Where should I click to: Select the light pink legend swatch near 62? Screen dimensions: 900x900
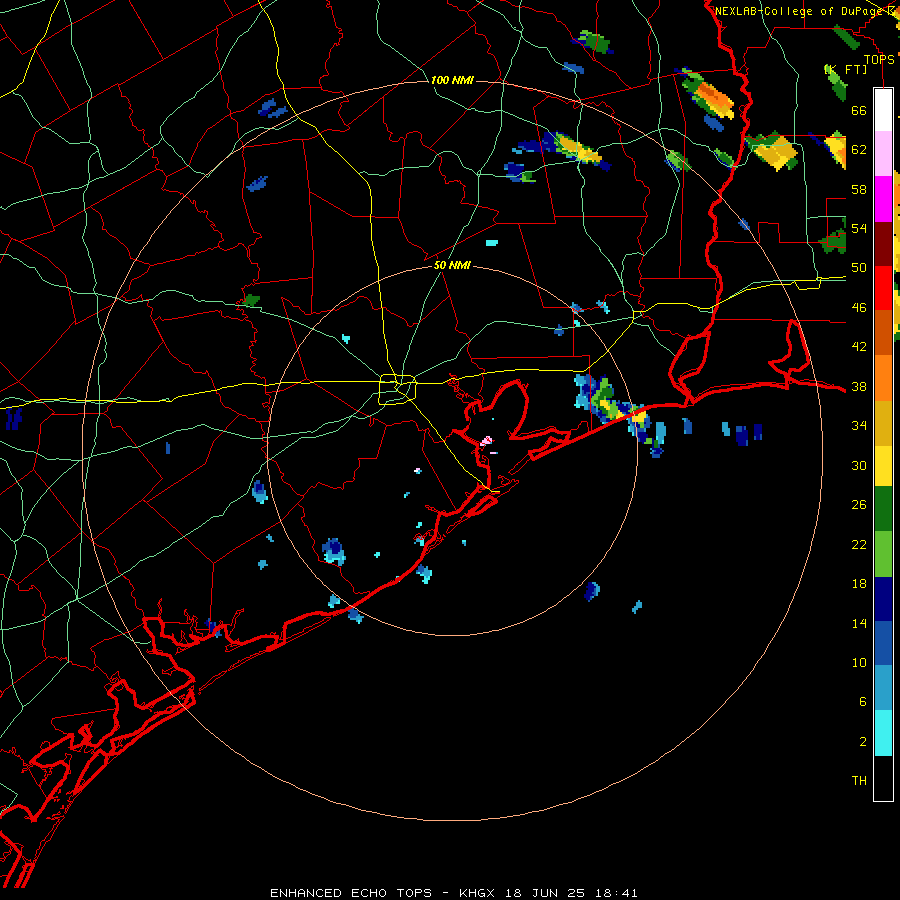coord(883,153)
